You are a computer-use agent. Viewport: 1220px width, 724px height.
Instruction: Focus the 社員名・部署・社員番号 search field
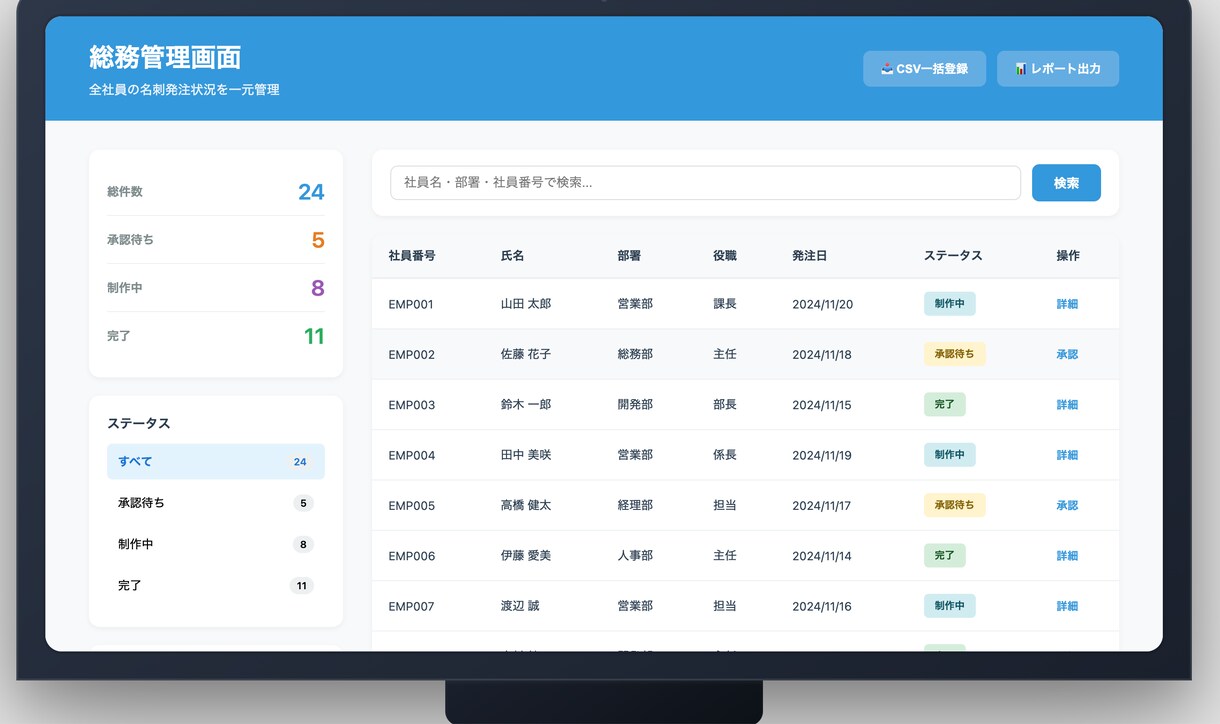coord(705,183)
